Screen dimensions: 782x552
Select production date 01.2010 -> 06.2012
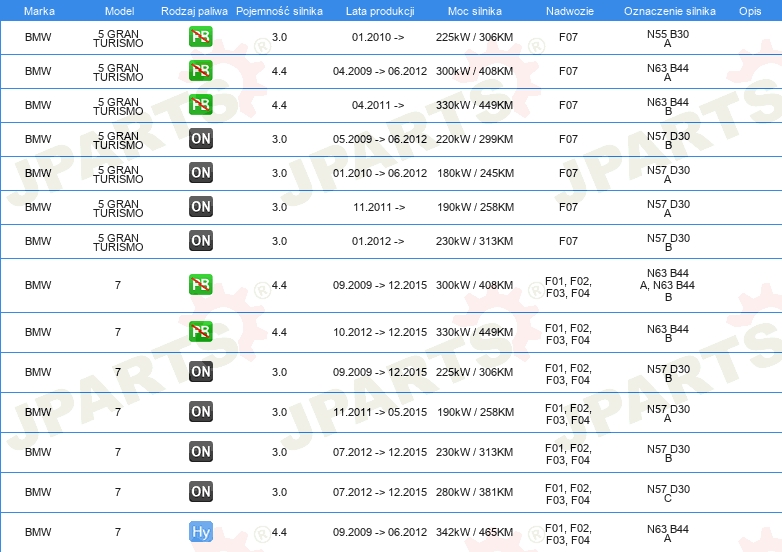pyautogui.click(x=380, y=173)
